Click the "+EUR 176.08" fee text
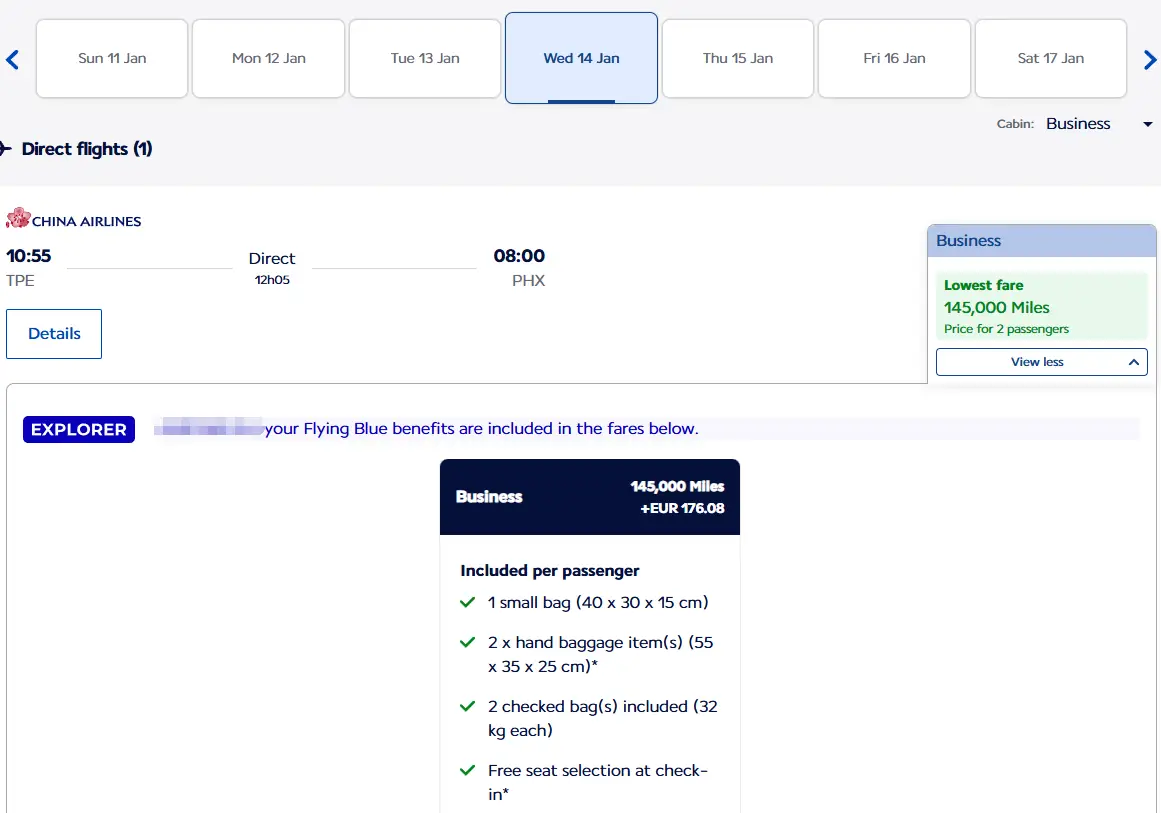Image resolution: width=1161 pixels, height=813 pixels. point(682,509)
